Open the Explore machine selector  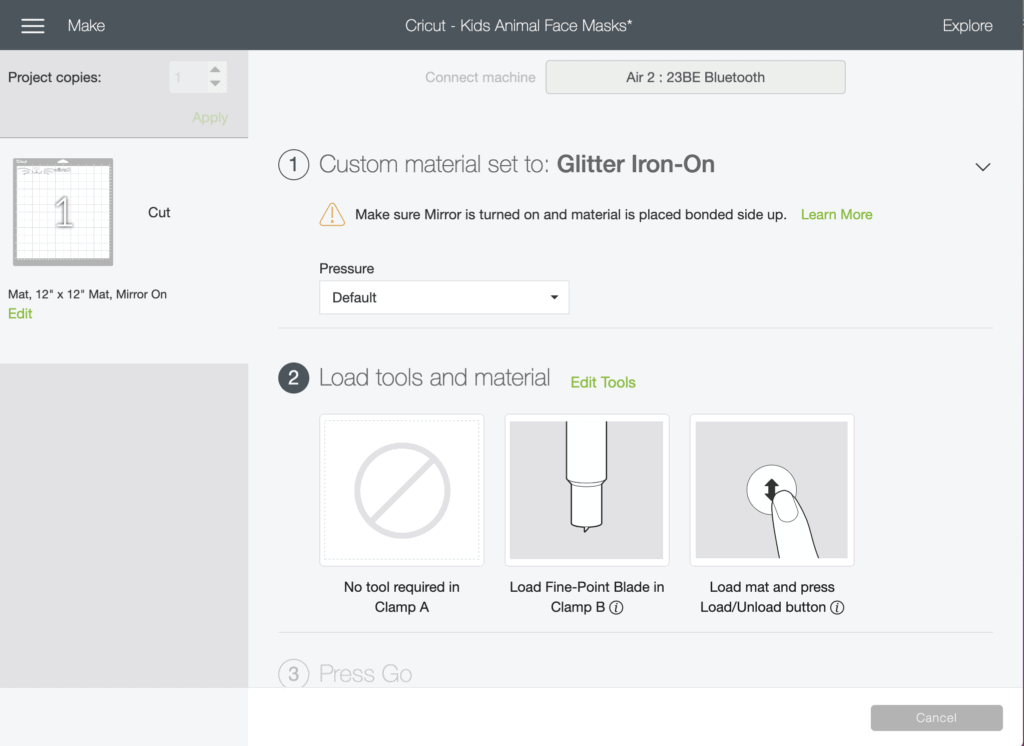967,25
